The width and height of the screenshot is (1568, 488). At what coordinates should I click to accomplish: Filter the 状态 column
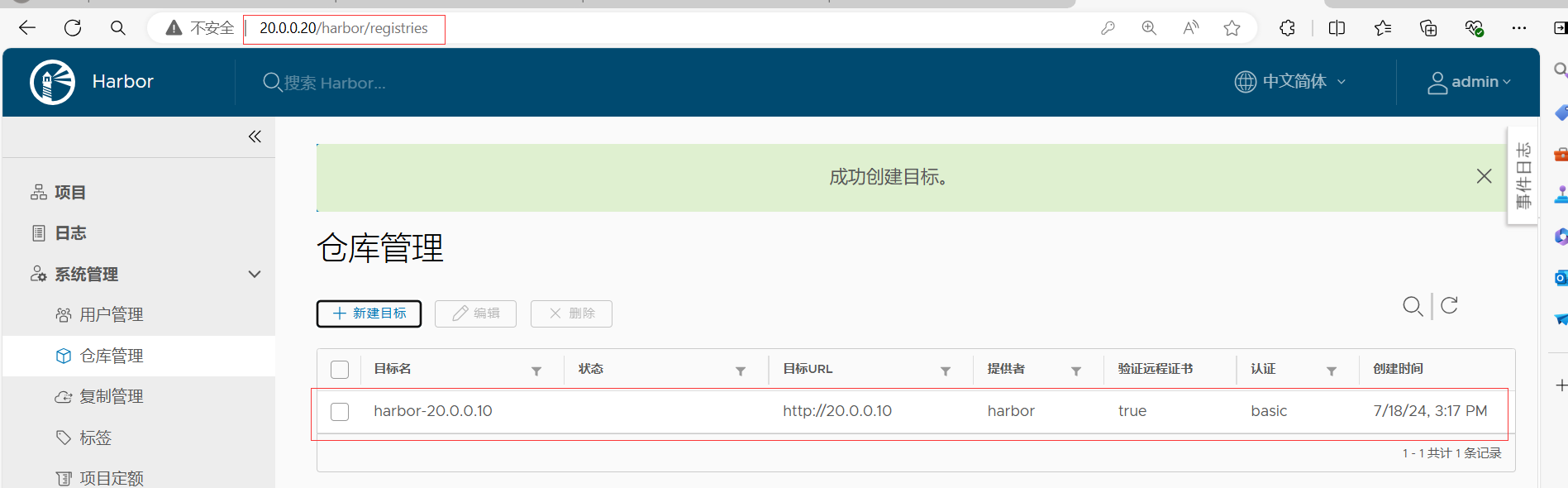pos(741,371)
